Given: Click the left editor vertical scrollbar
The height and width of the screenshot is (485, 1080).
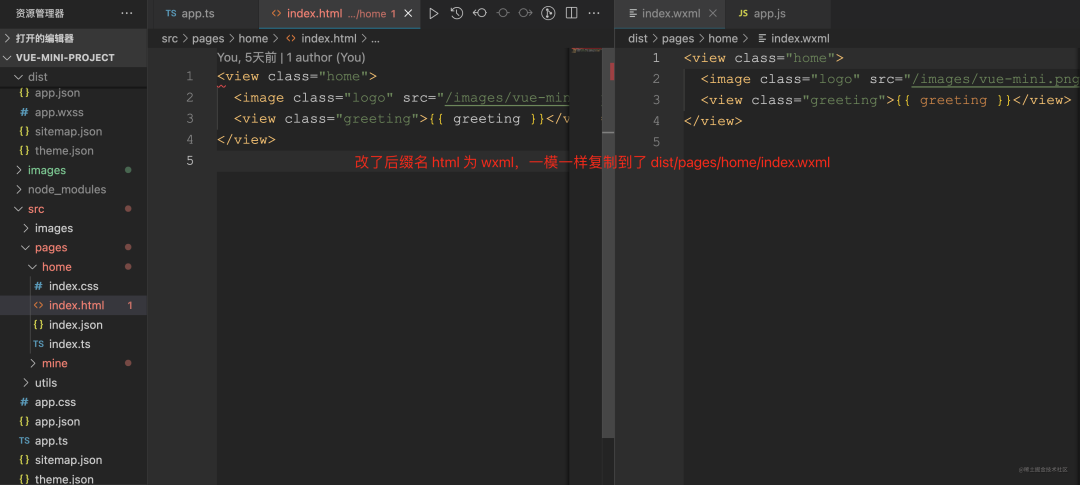Looking at the screenshot, I should (x=608, y=241).
